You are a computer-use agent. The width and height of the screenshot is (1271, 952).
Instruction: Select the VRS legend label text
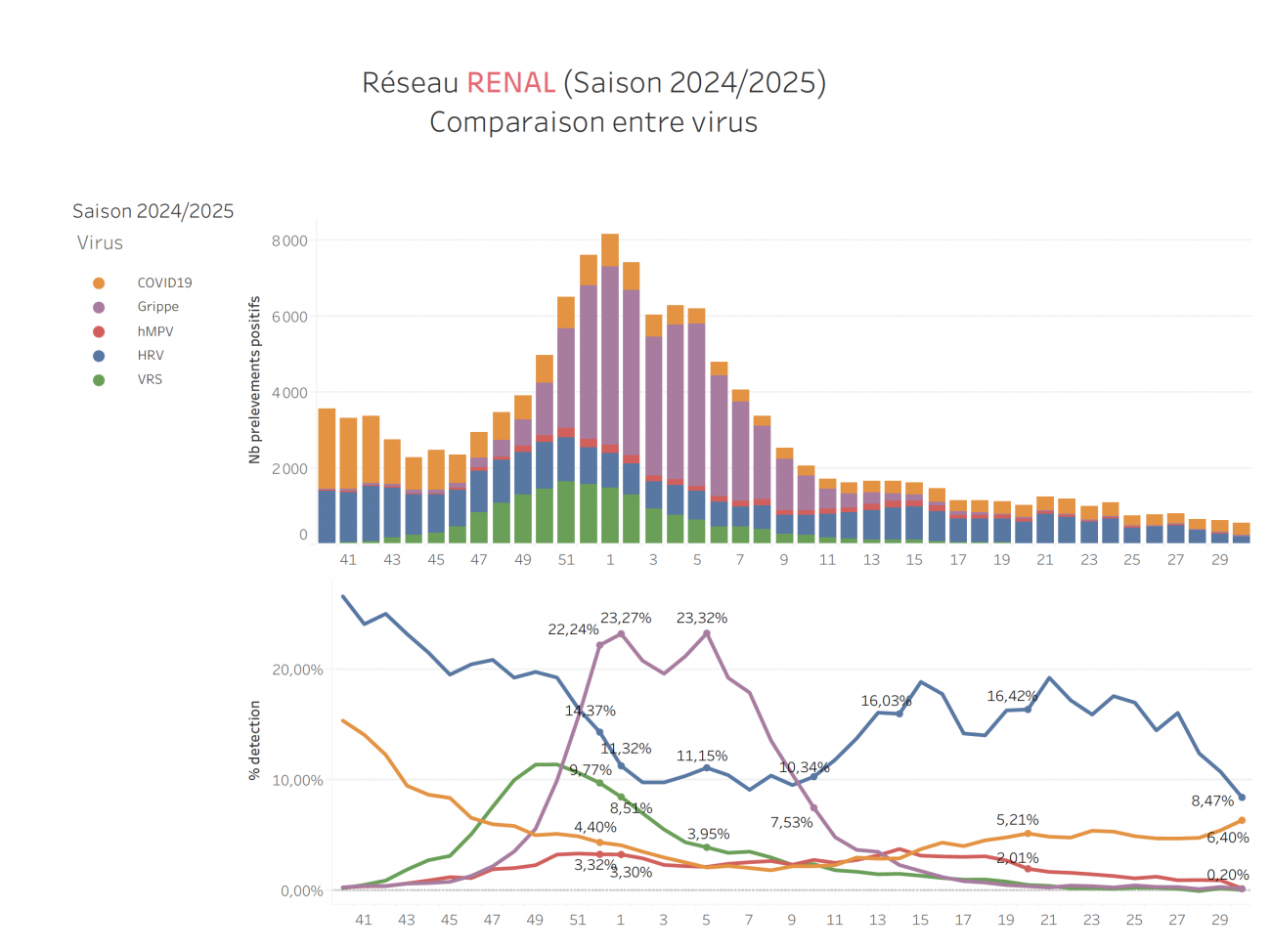pyautogui.click(x=150, y=380)
